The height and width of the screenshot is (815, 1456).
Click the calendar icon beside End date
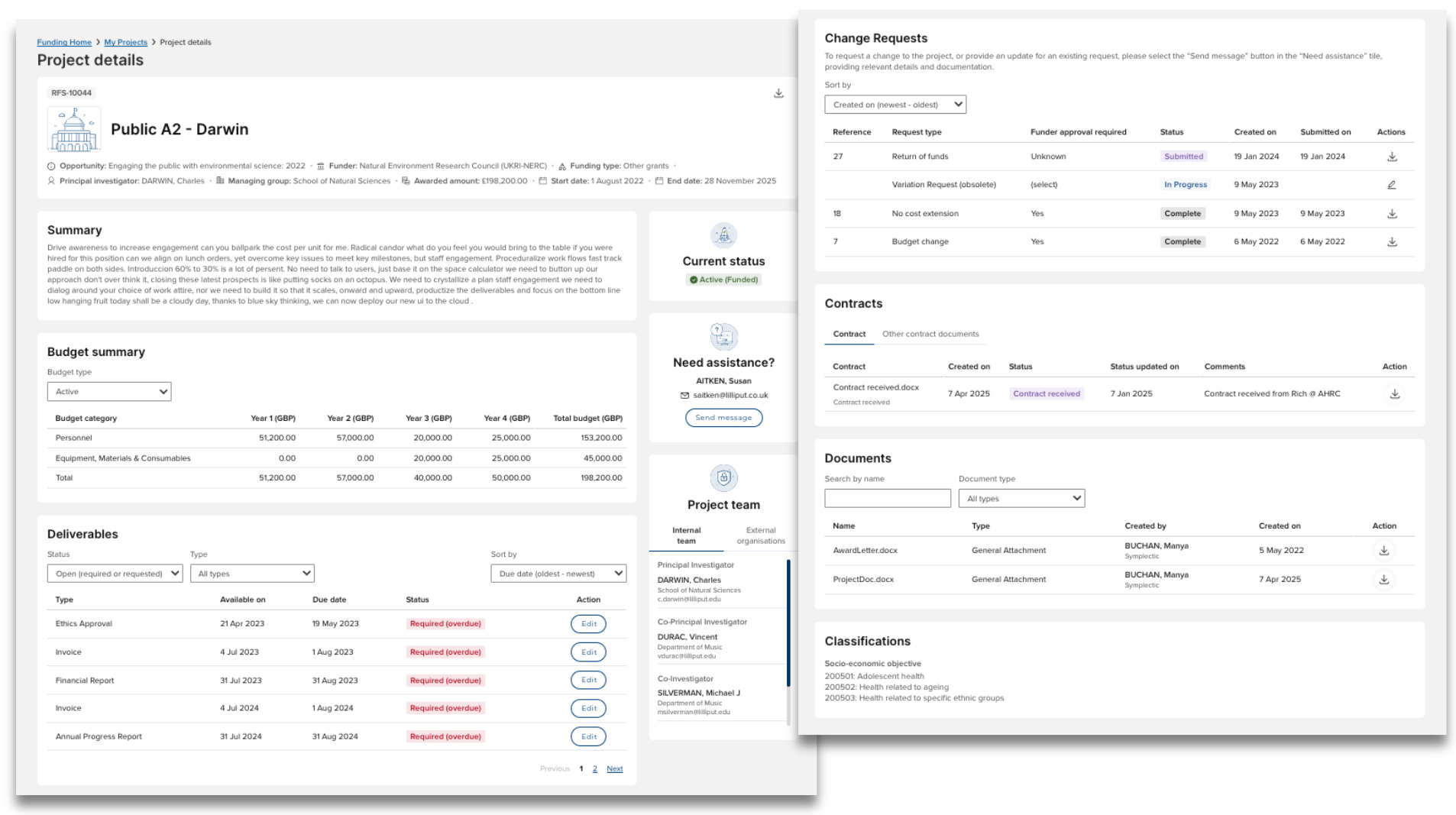(658, 181)
